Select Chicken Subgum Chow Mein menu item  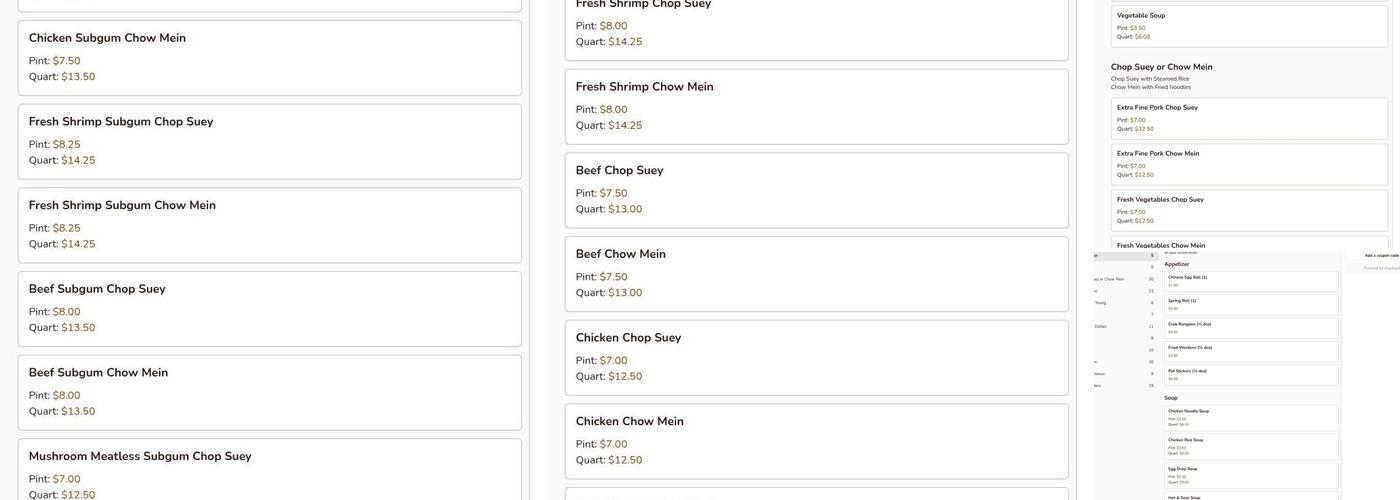pyautogui.click(x=269, y=57)
